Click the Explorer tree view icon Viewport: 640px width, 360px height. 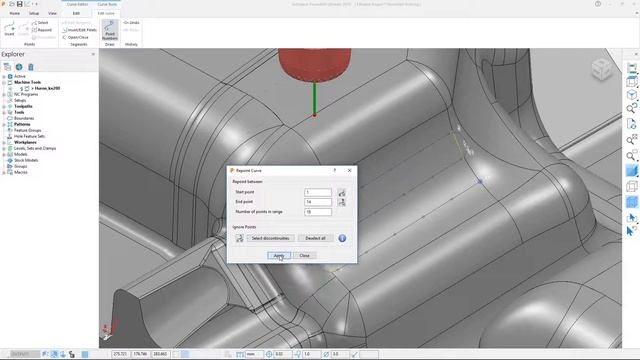tap(7, 67)
